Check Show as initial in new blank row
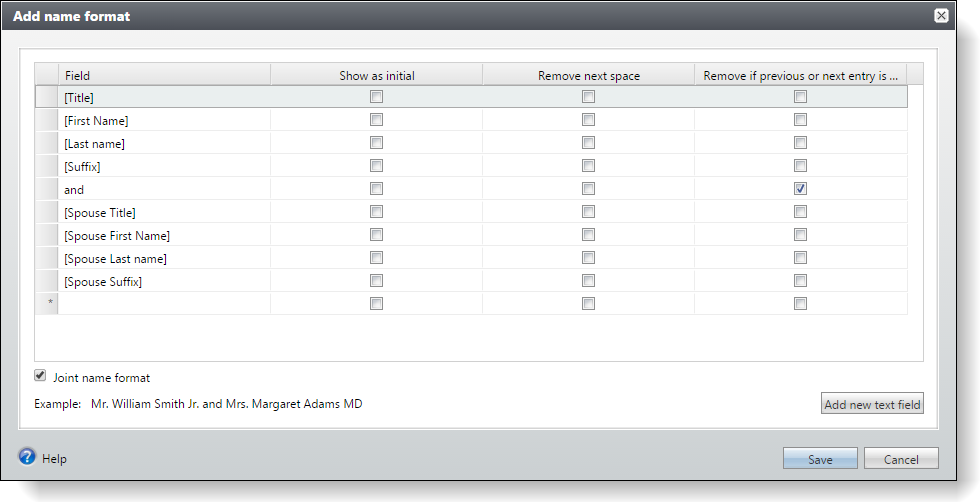The image size is (980, 502). pyautogui.click(x=376, y=304)
